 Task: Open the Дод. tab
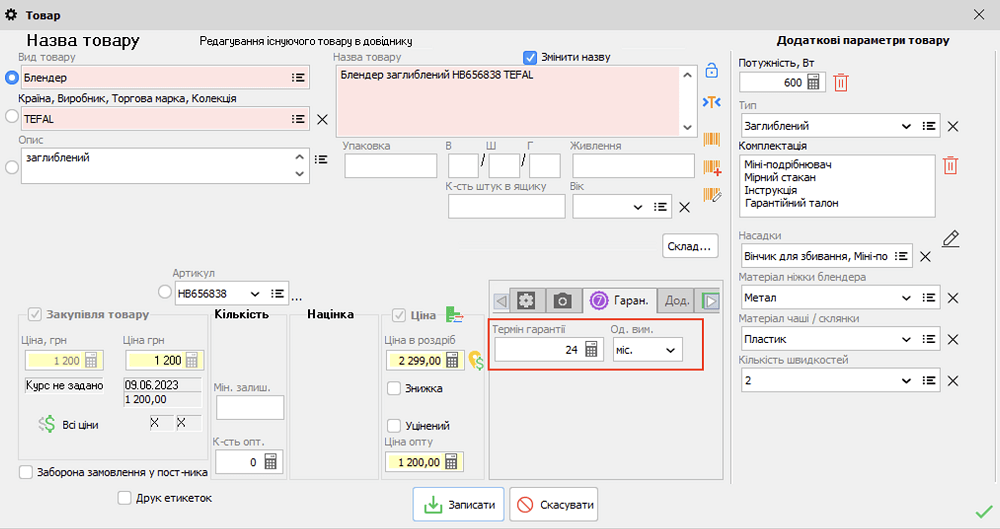677,300
